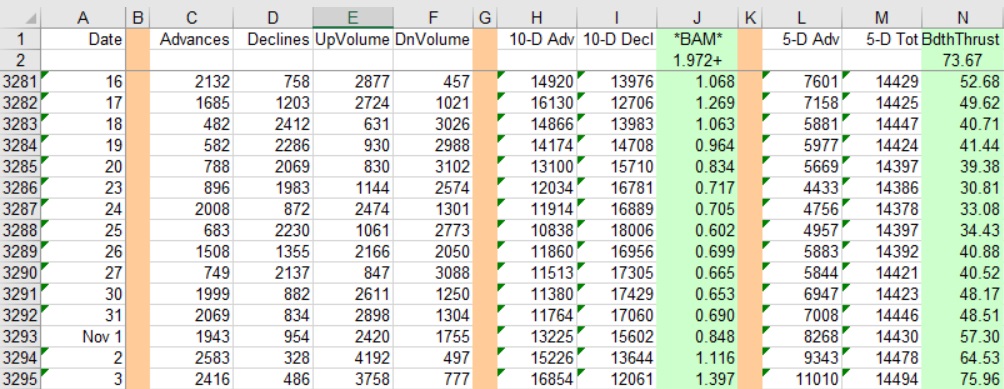Image resolution: width=1004 pixels, height=389 pixels.
Task: Select 10-D Adv value 16854
Action: [x=537, y=379]
